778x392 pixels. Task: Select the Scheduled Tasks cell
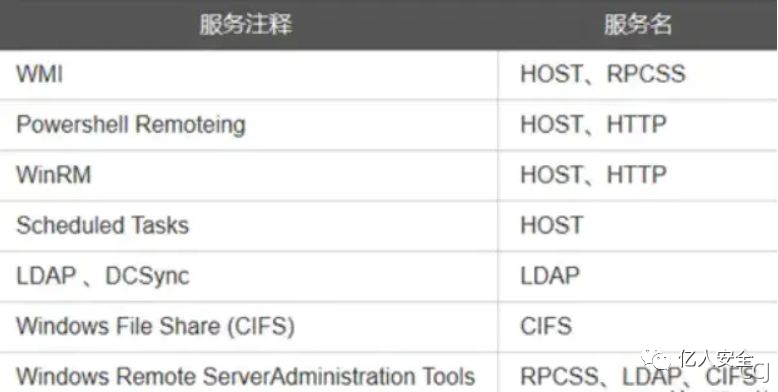click(x=249, y=226)
